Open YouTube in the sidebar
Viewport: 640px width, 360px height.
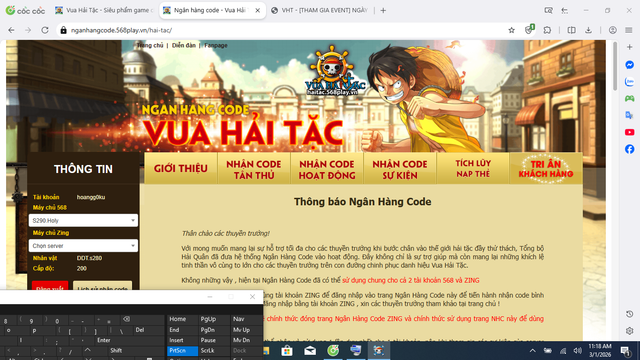629,132
